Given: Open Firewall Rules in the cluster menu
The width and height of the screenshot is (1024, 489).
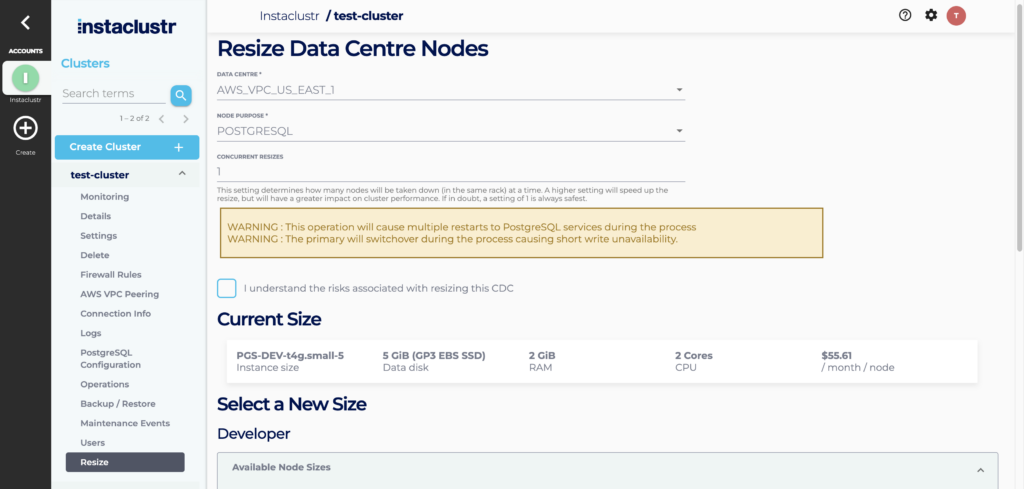Looking at the screenshot, I should pyautogui.click(x=110, y=275).
